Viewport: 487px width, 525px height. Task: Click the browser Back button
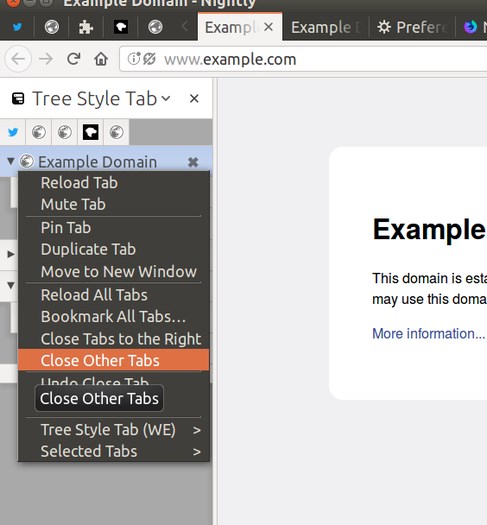pyautogui.click(x=18, y=59)
